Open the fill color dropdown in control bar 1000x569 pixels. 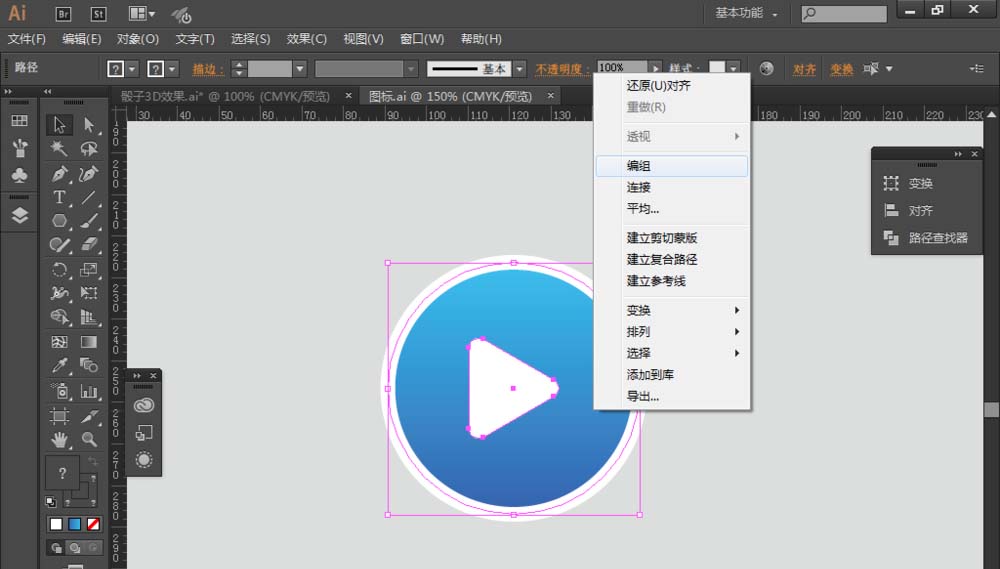pos(132,69)
